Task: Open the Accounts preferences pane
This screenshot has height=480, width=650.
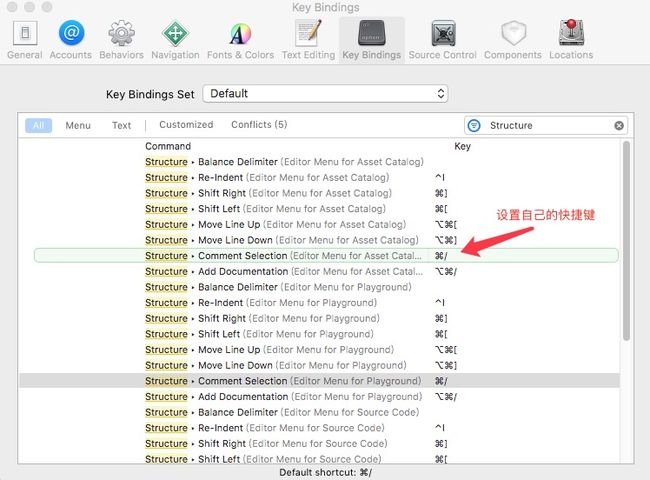Action: click(x=71, y=40)
